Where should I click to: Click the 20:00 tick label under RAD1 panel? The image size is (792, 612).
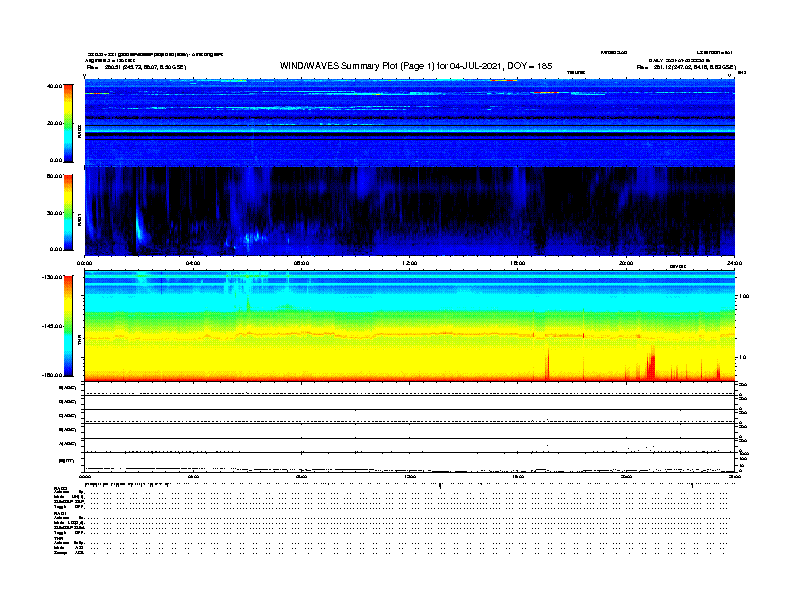pyautogui.click(x=626, y=263)
